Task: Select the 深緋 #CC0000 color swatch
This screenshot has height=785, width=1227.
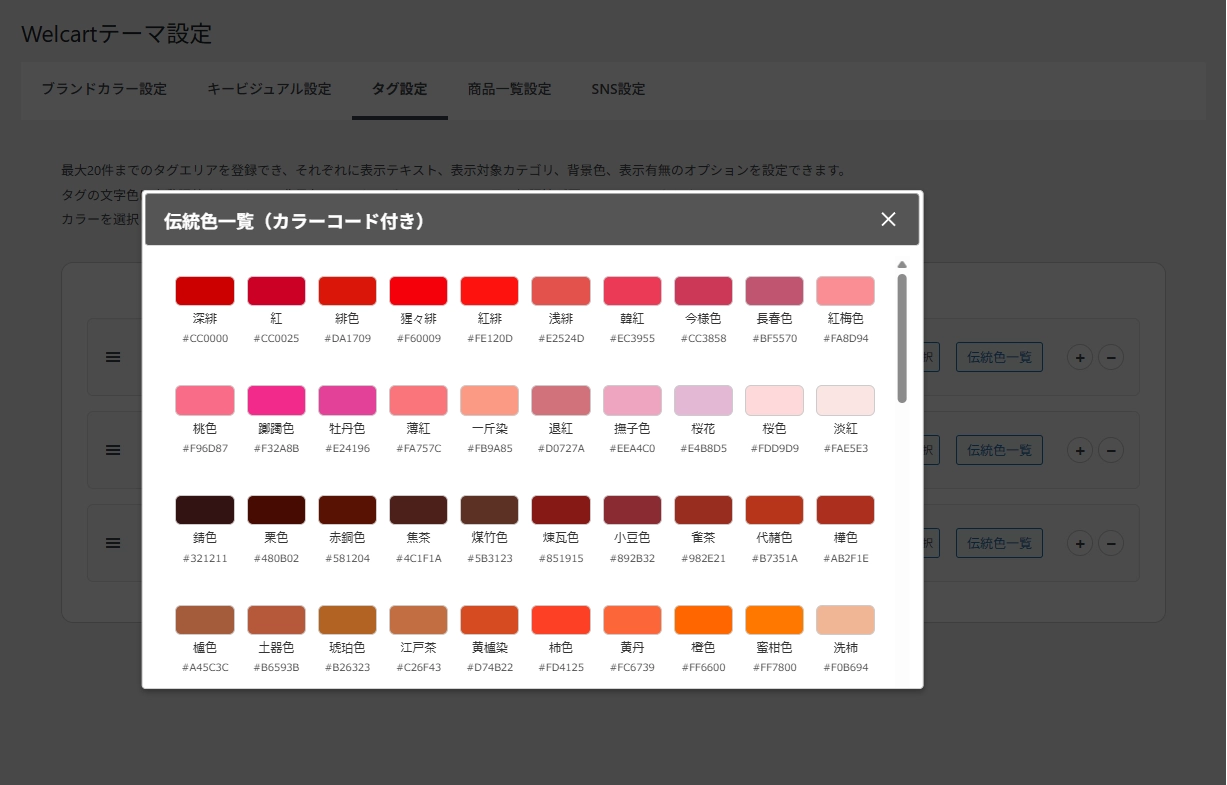Action: pos(204,290)
